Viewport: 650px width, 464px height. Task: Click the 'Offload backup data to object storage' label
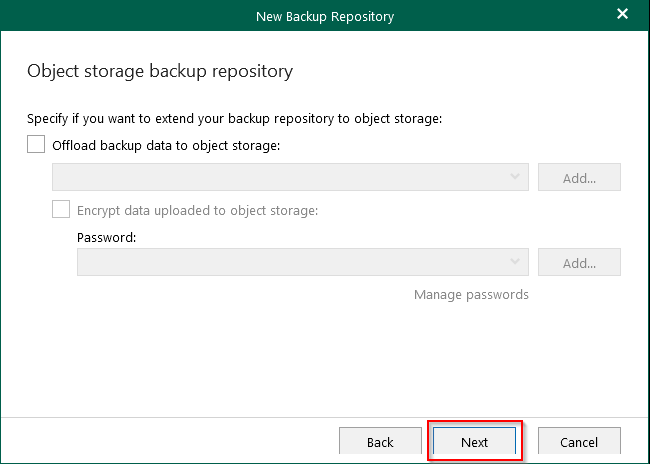coord(166,146)
